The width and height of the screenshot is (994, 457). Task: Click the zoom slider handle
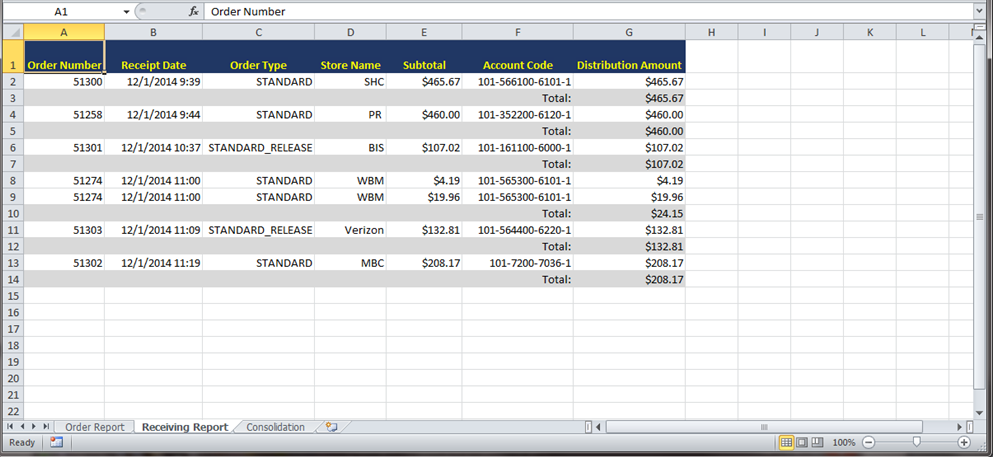pos(916,442)
